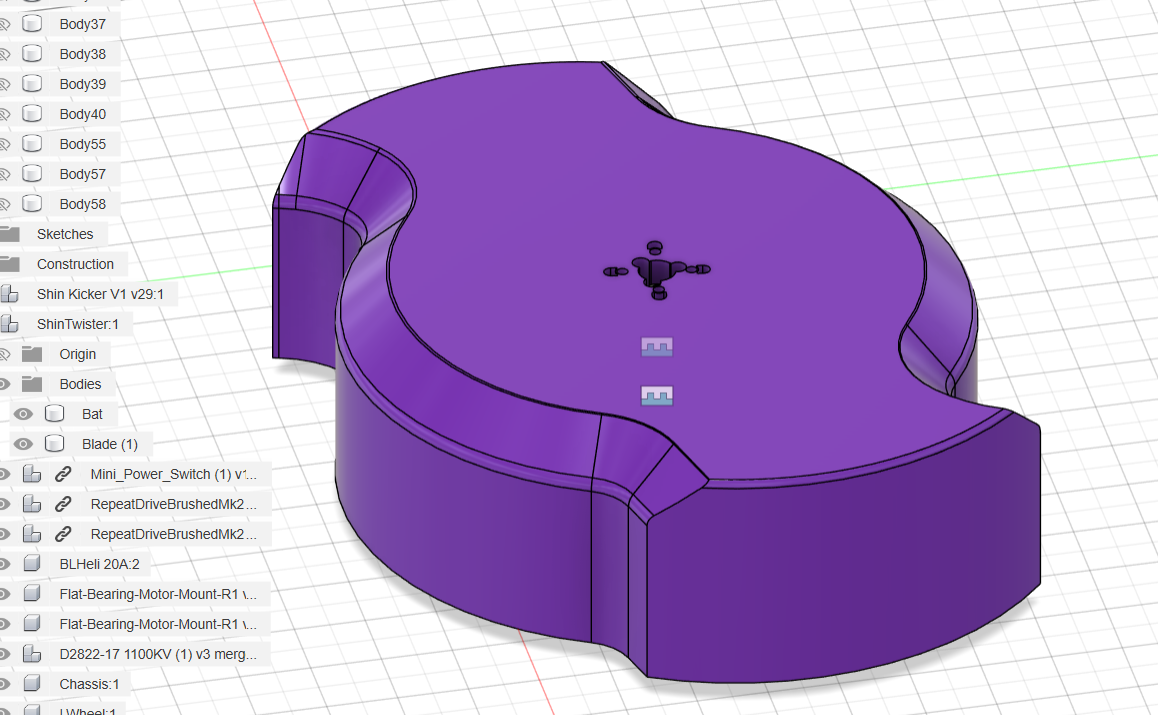This screenshot has width=1158, height=715.
Task: Click the component icon for ShinTwister:1
Action: [x=10, y=324]
